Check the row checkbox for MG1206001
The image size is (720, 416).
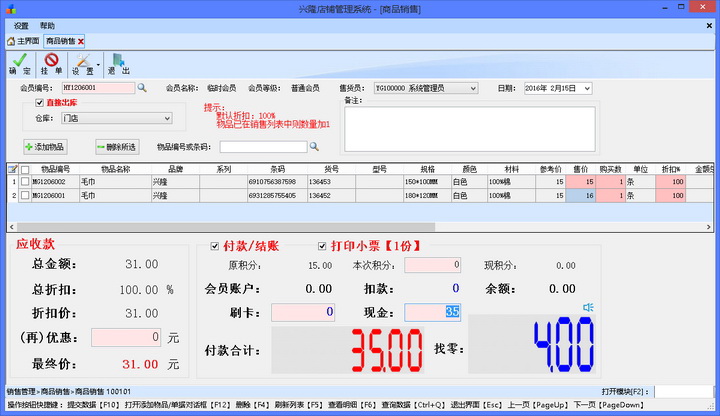coord(25,195)
